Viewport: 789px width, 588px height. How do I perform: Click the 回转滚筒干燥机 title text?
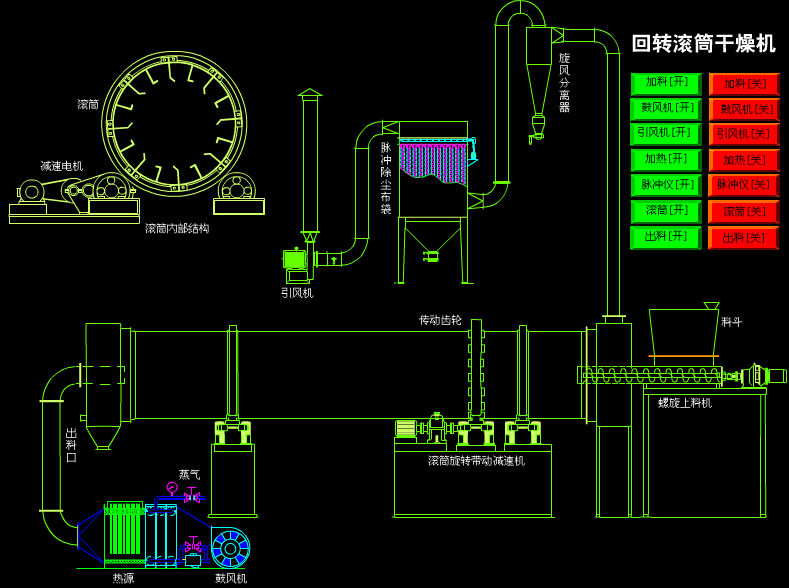[703, 44]
